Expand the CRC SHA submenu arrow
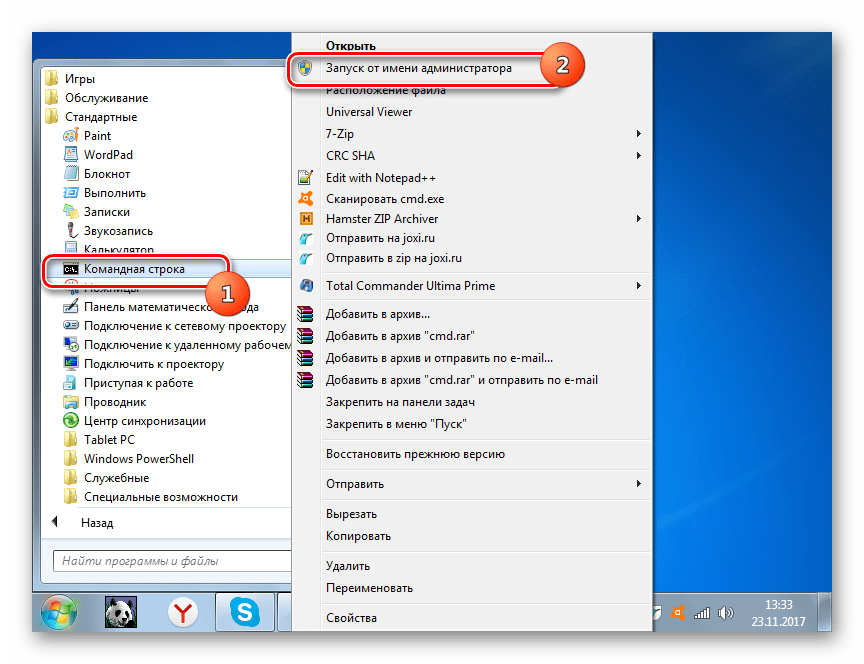The height and width of the screenshot is (664, 864). pyautogui.click(x=639, y=155)
